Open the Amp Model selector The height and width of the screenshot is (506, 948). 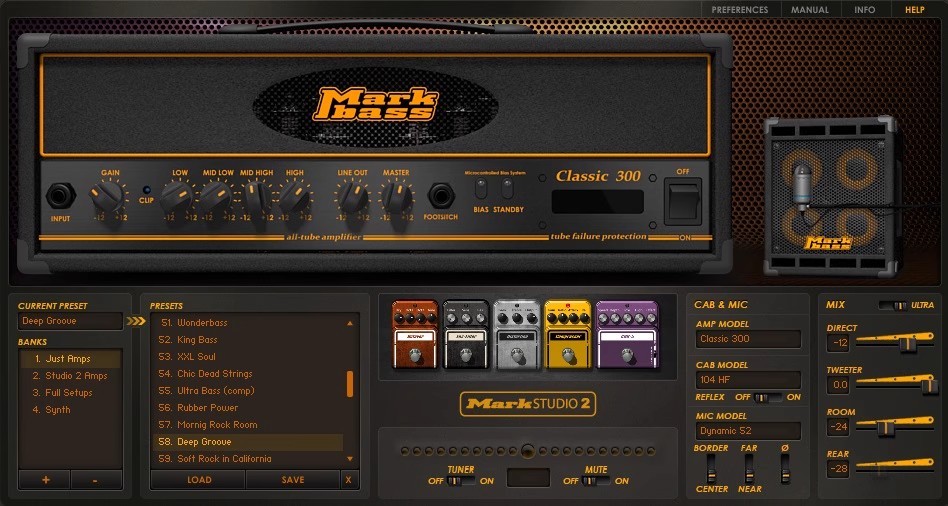(x=748, y=340)
